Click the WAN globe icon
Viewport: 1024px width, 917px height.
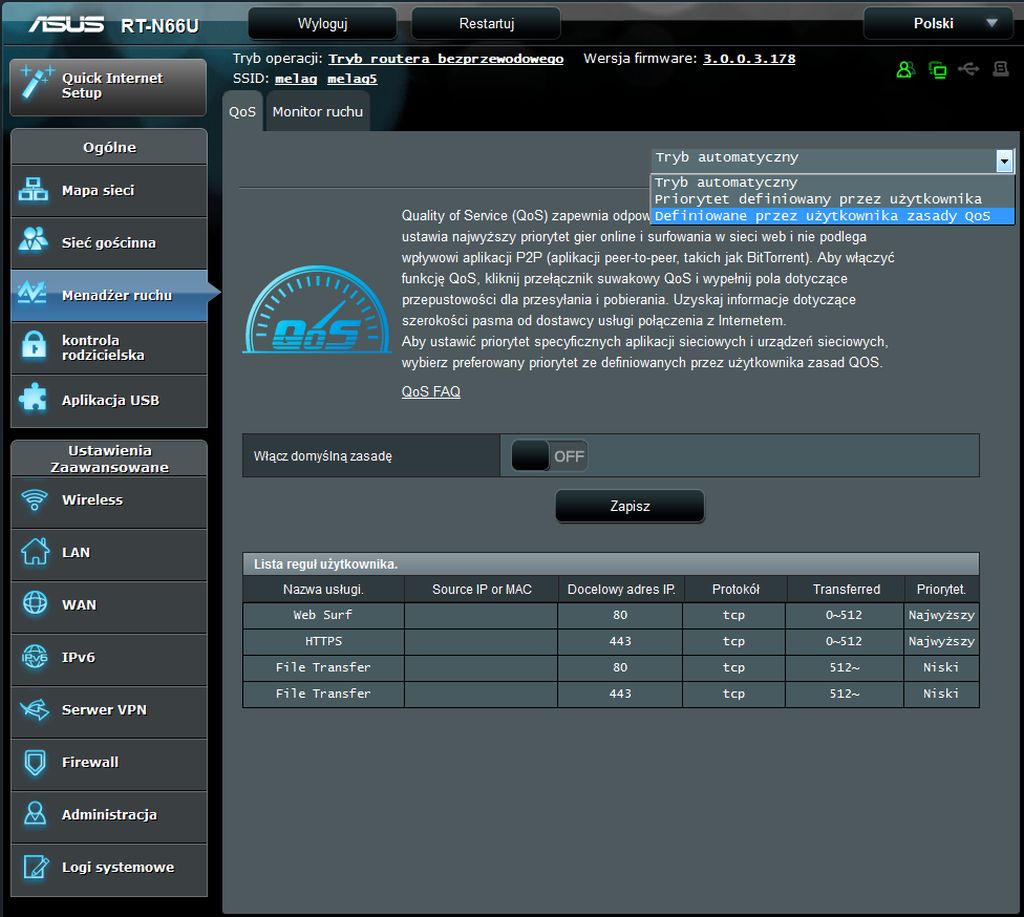tap(35, 602)
